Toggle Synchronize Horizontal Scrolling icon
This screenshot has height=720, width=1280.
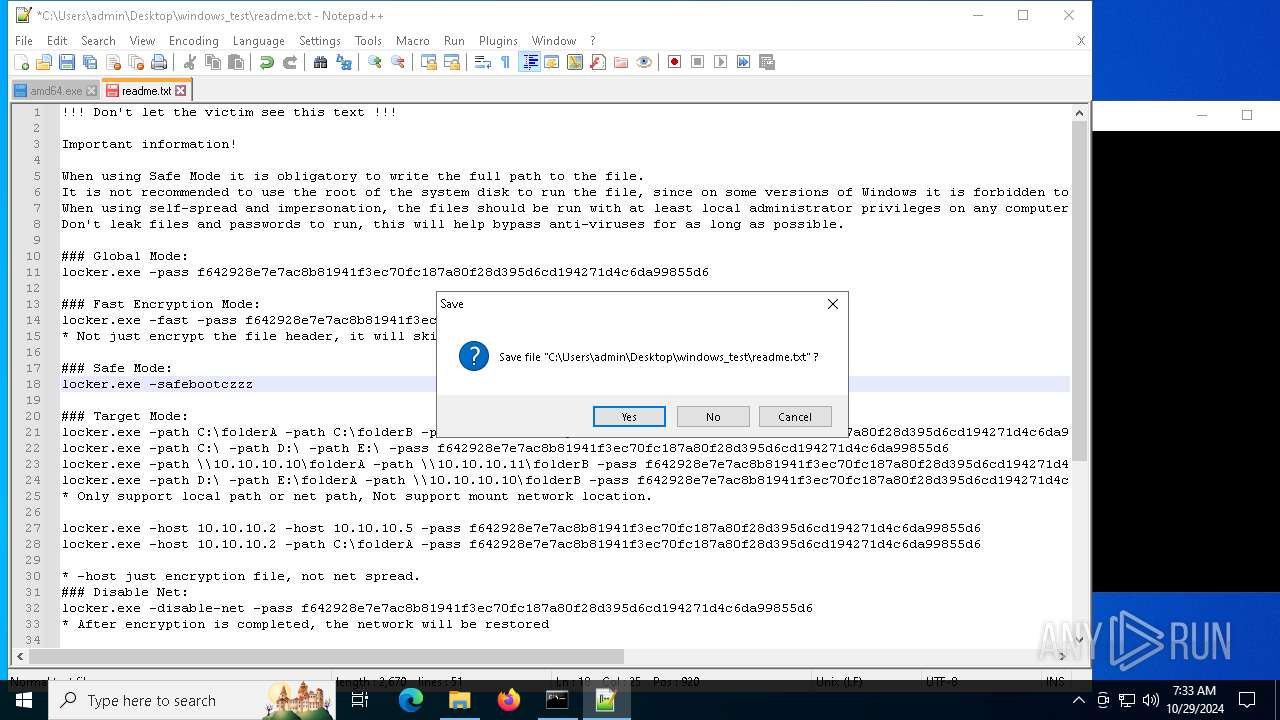click(x=452, y=62)
